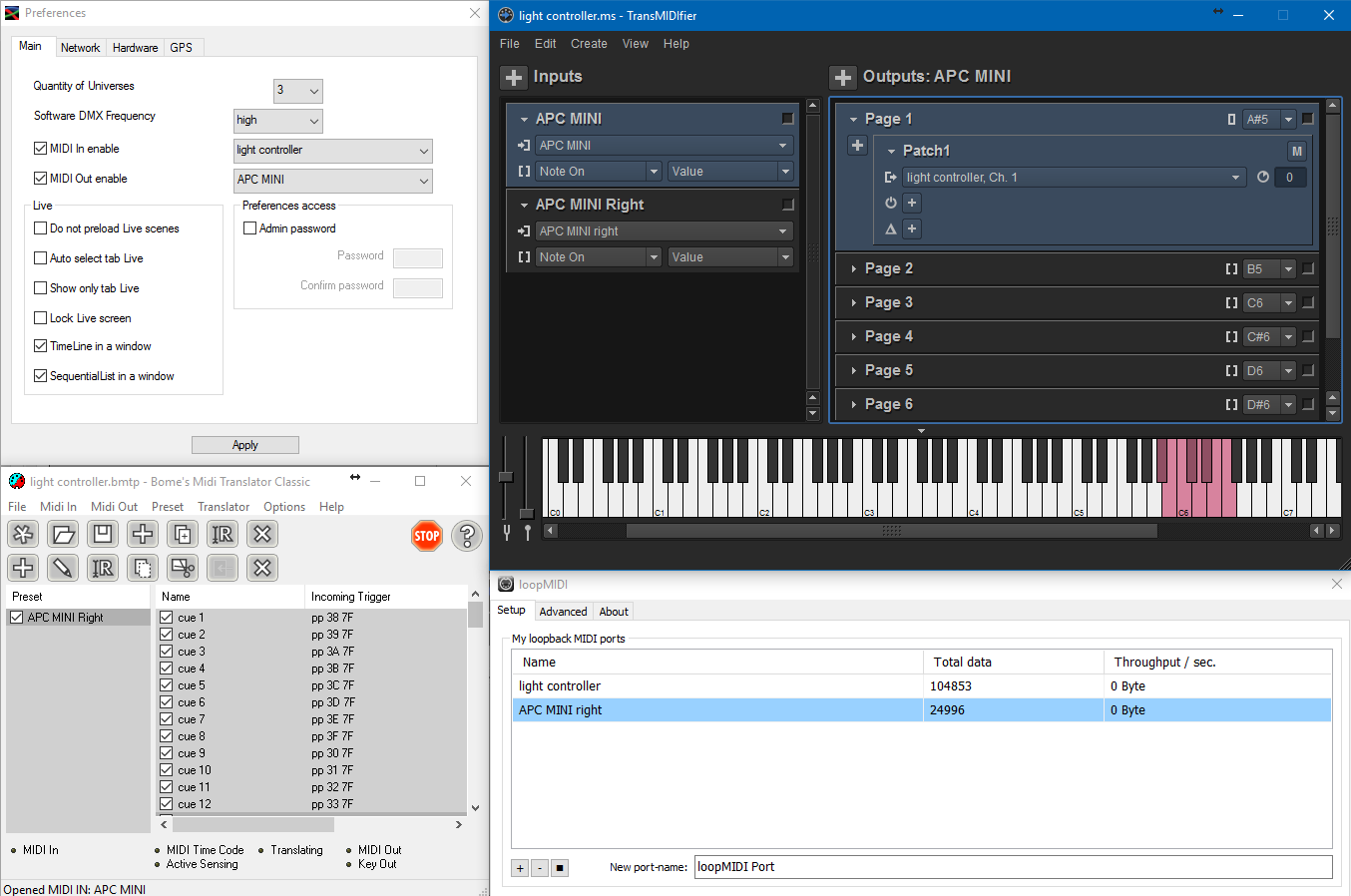Expand Page 2 in Outputs
The width and height of the screenshot is (1351, 896).
coord(853,268)
